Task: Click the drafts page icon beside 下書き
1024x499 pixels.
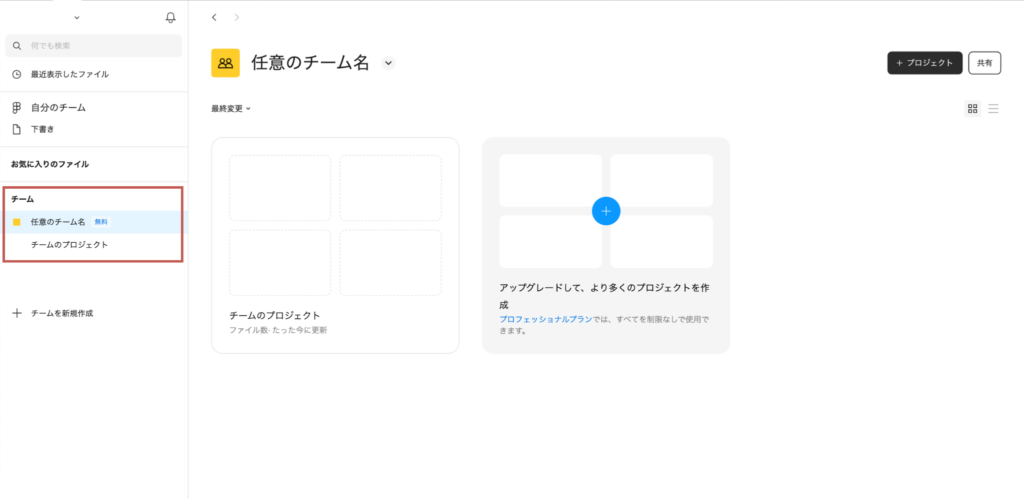Action: [16, 129]
